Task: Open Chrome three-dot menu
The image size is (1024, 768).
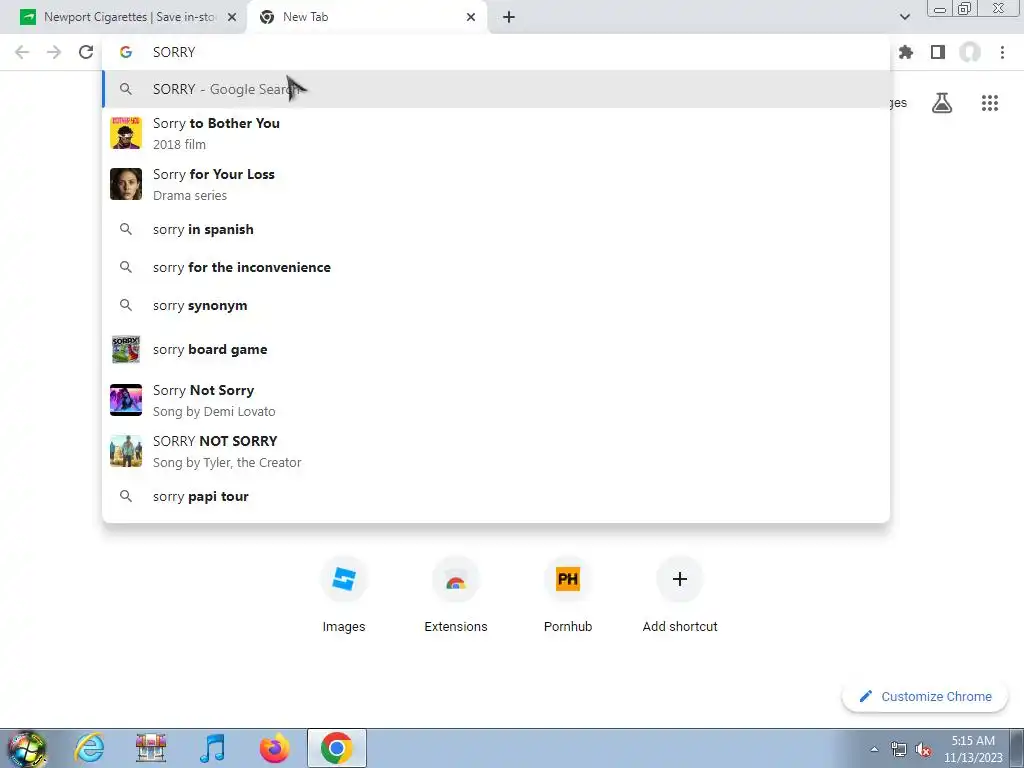Action: tap(1002, 52)
